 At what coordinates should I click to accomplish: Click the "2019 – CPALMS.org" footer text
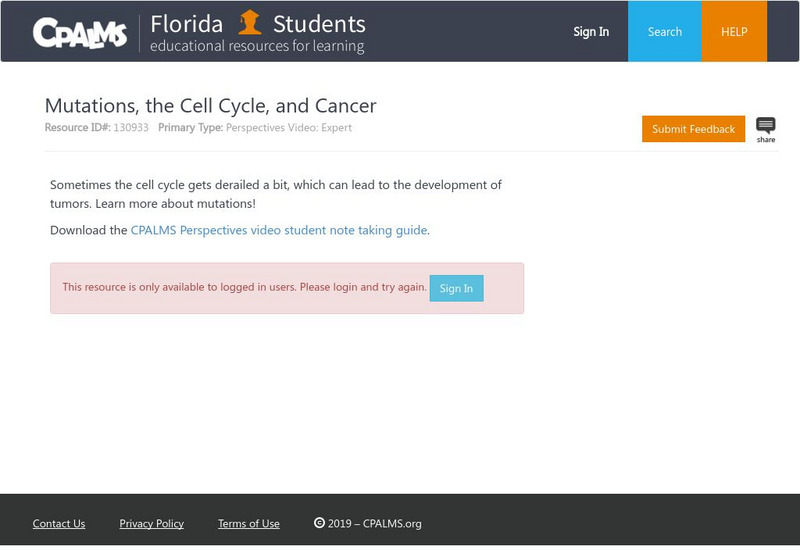click(x=376, y=523)
